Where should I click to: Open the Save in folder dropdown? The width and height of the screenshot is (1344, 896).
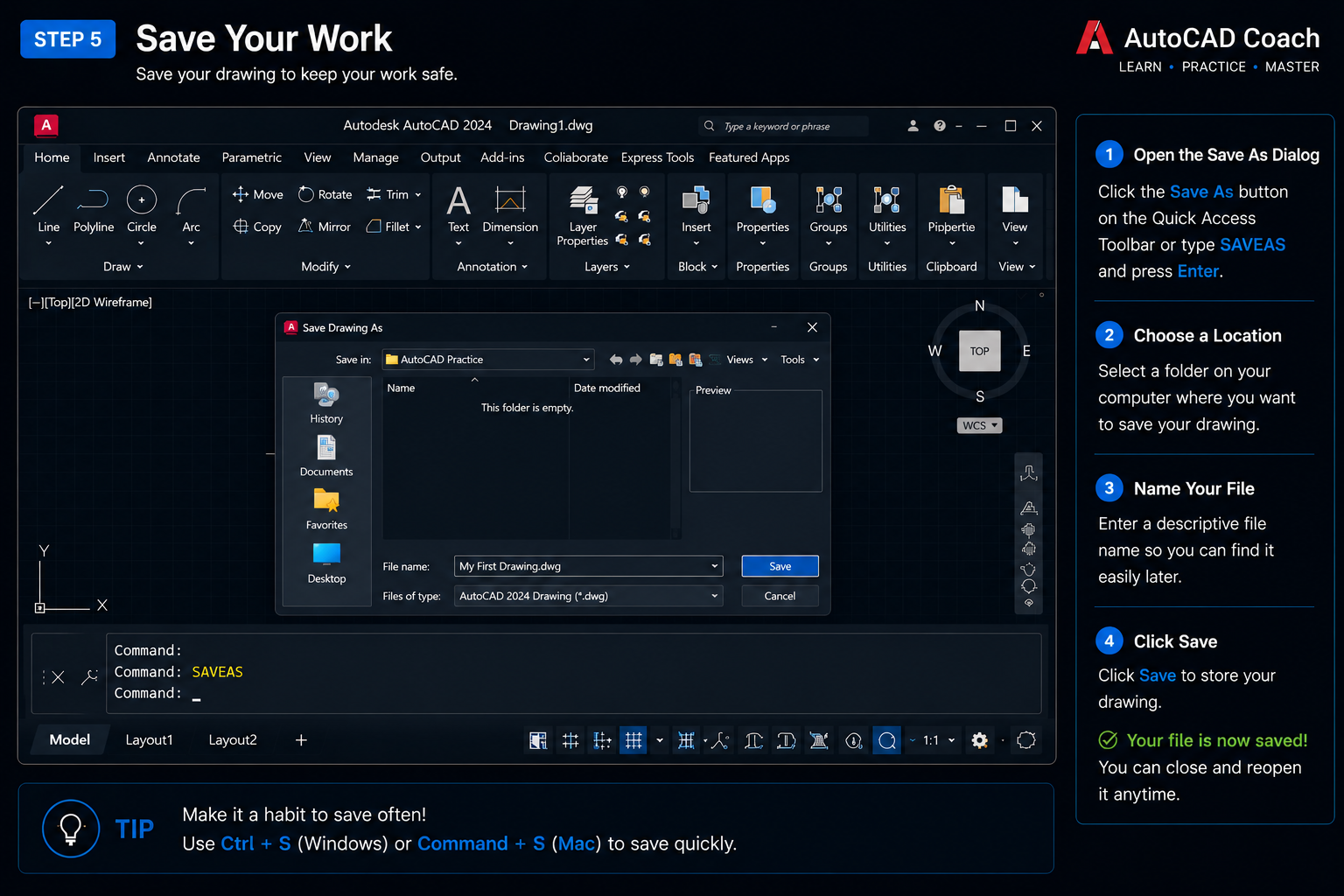[x=585, y=360]
